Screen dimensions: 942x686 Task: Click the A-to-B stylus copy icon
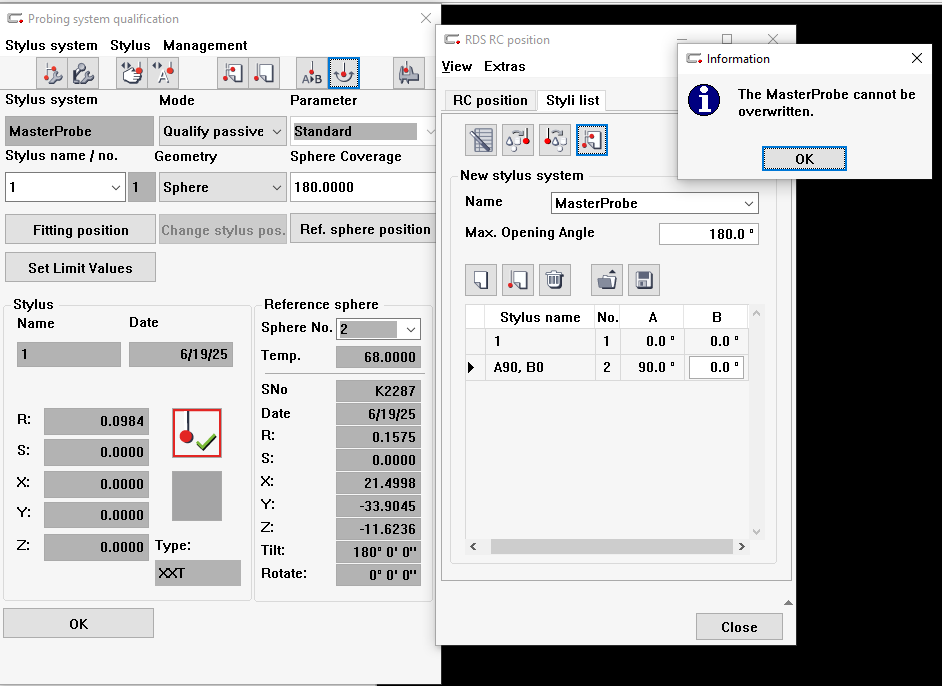point(312,73)
